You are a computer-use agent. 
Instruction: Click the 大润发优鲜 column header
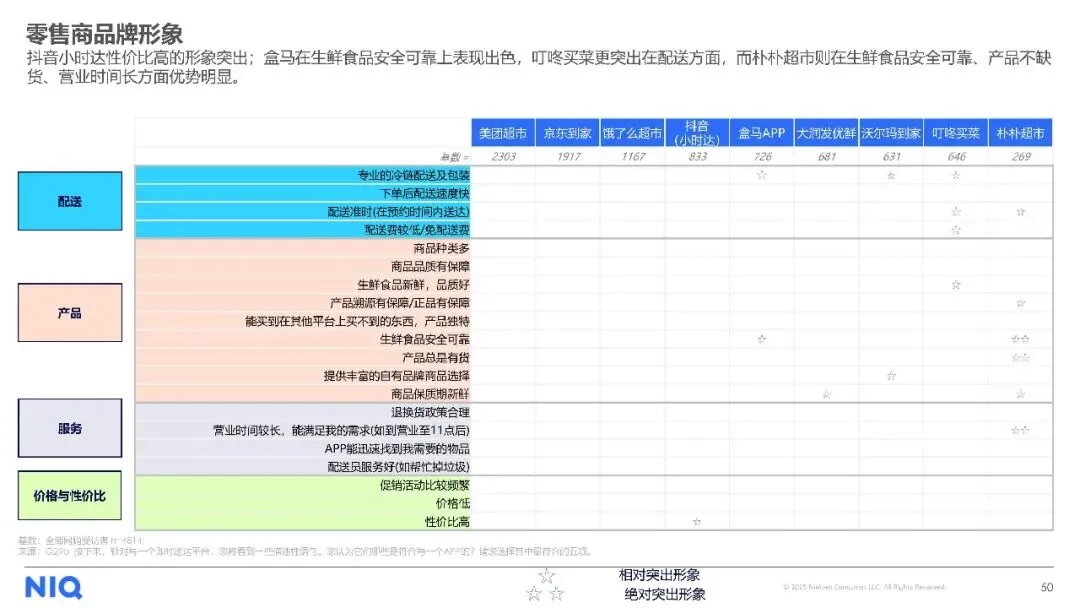click(x=827, y=133)
